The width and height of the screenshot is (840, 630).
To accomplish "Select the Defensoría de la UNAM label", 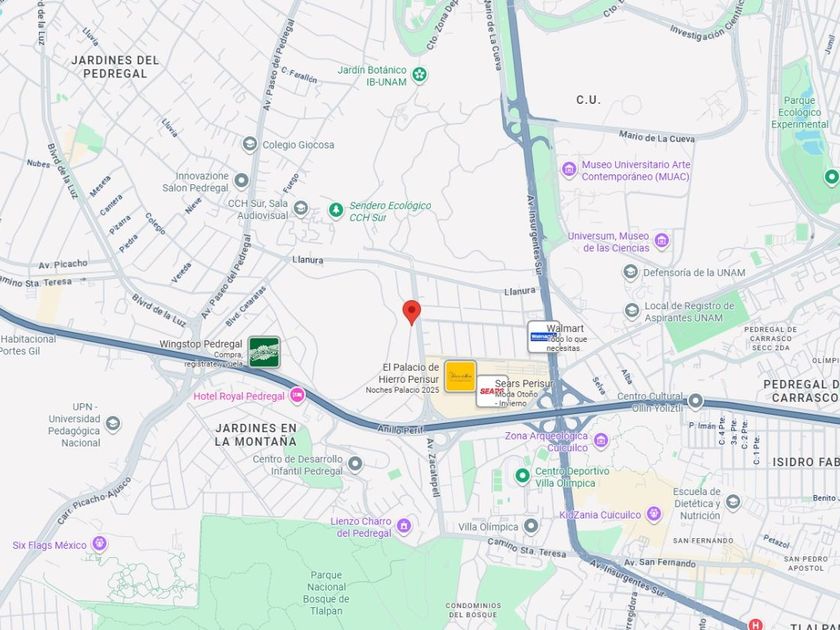I will point(694,273).
